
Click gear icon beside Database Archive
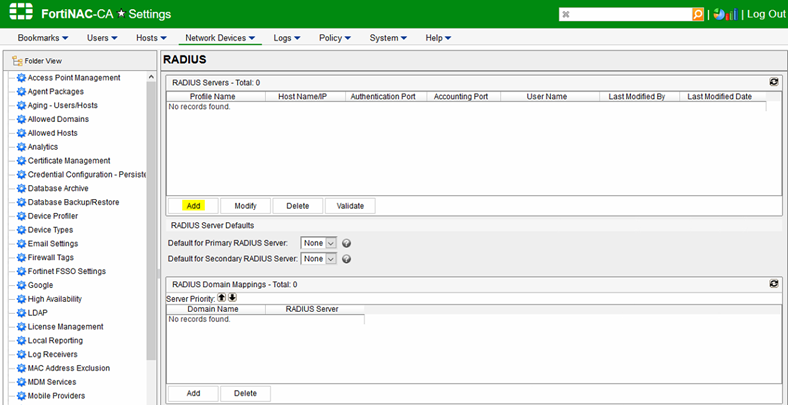pyautogui.click(x=21, y=188)
